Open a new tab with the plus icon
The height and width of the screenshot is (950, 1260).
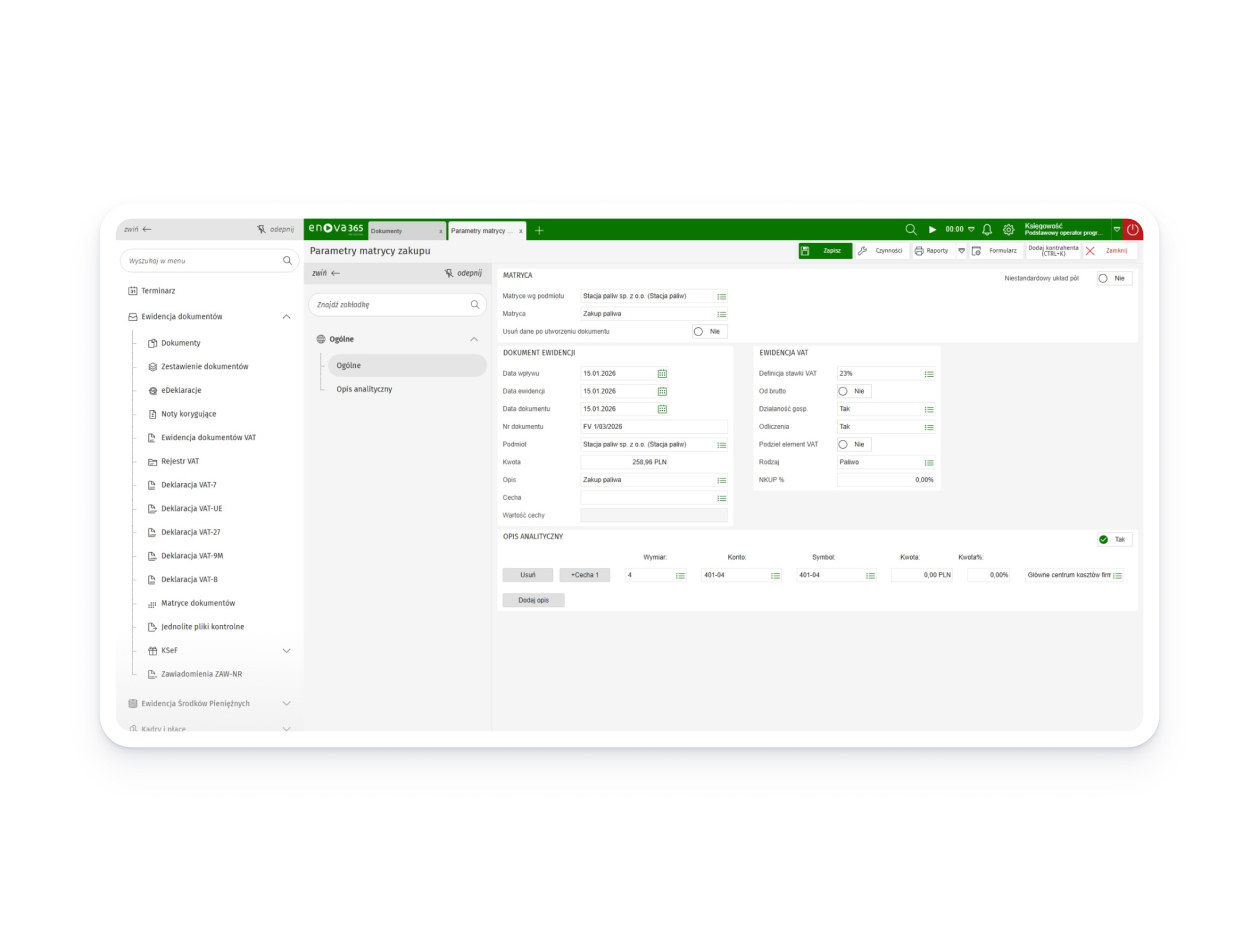click(x=539, y=231)
